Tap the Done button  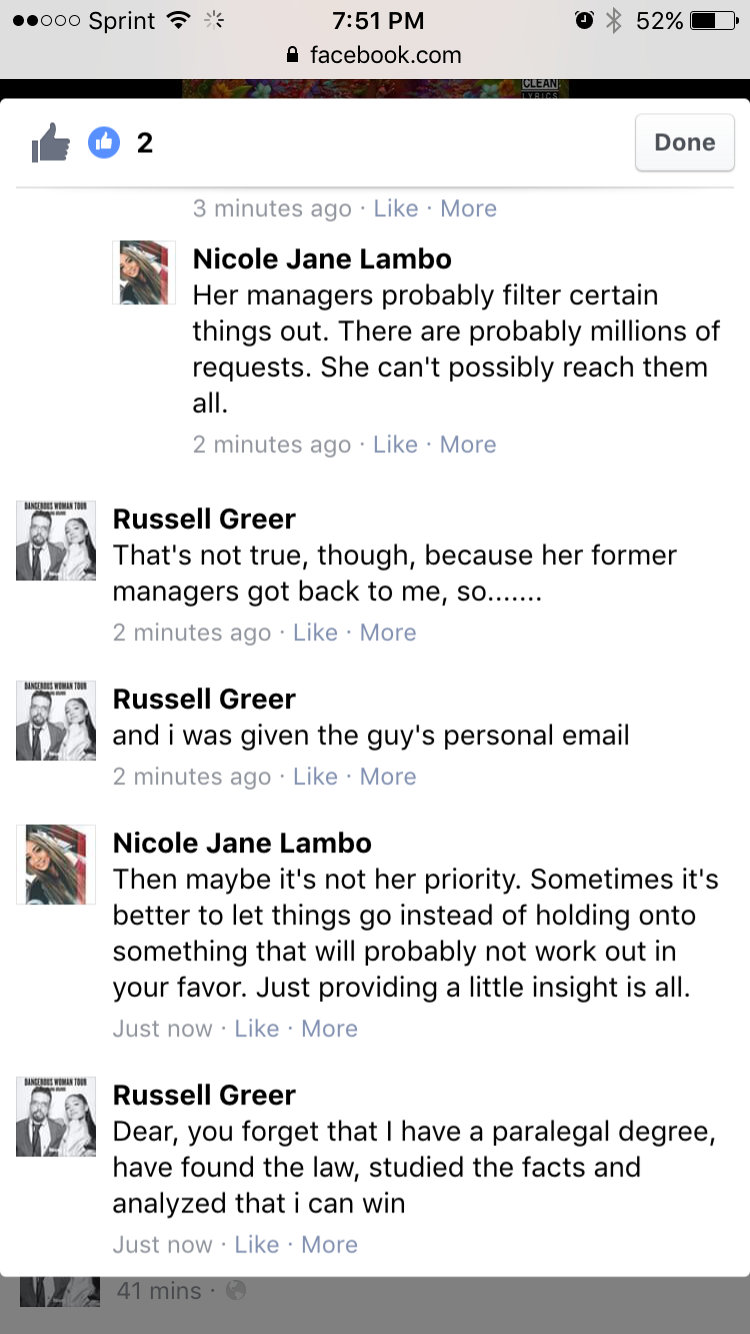click(685, 143)
